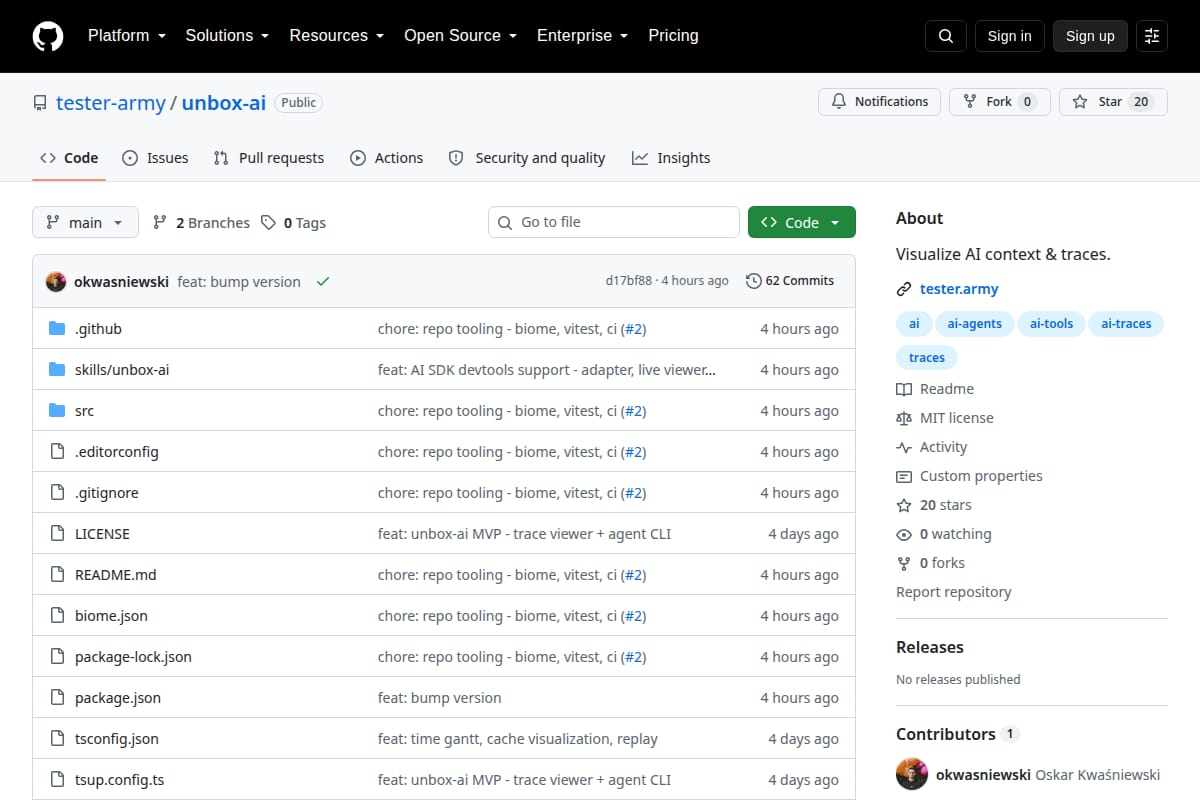The image size is (1200, 800).
Task: View the 0 Tags list
Action: [293, 222]
